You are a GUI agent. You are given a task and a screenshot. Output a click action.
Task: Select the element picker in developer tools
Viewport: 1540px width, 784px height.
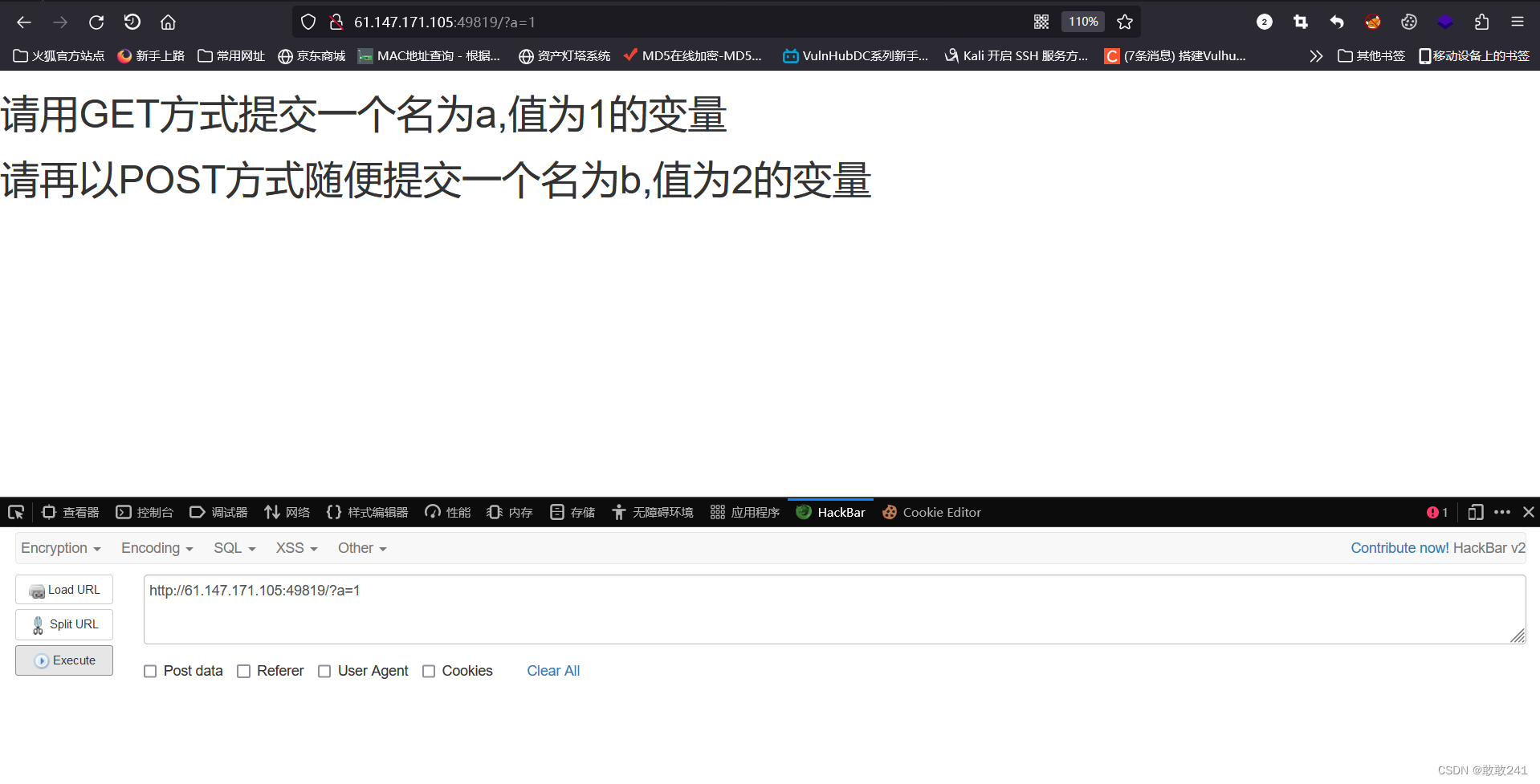(x=15, y=512)
